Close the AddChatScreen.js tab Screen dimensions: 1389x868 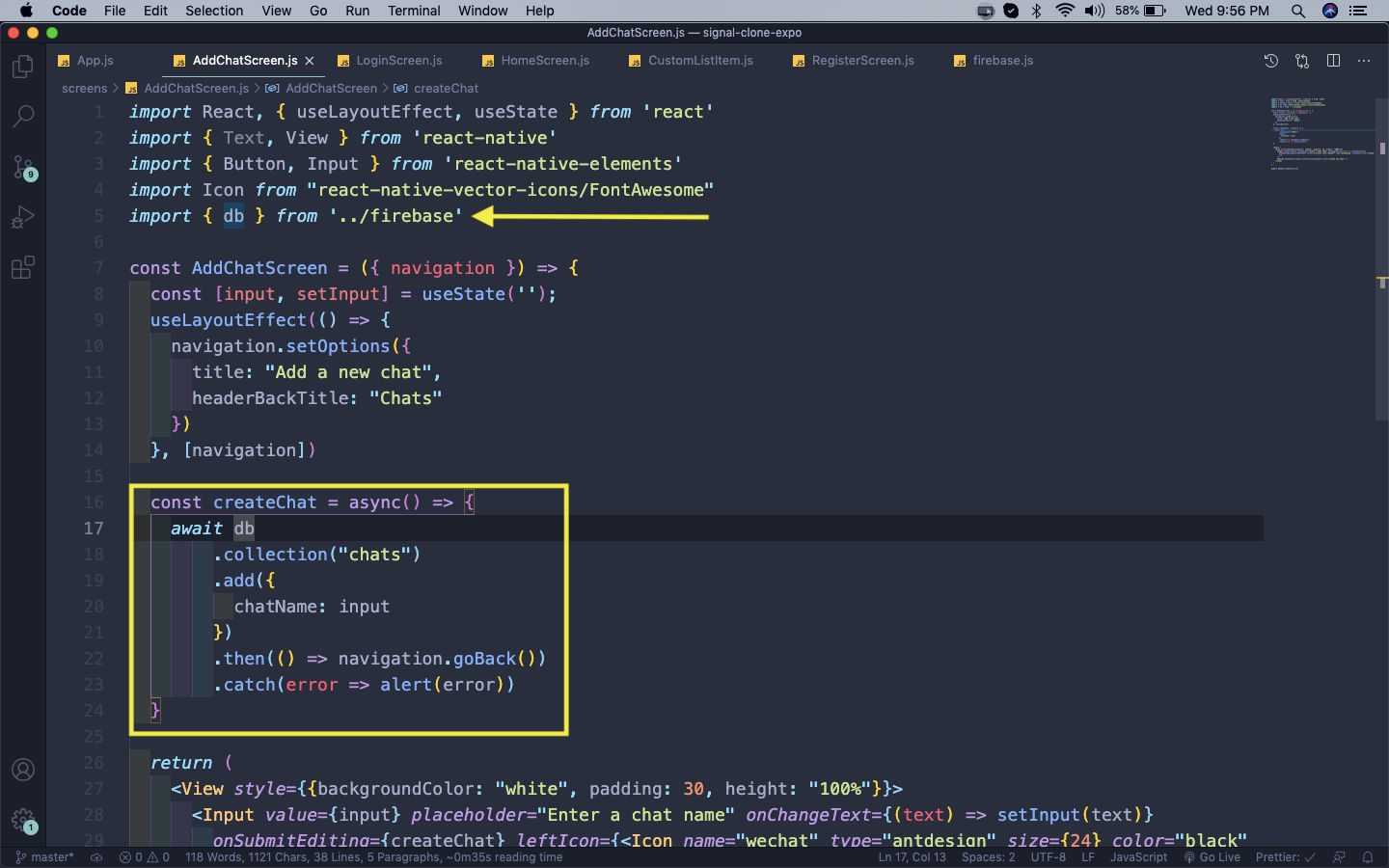point(310,61)
